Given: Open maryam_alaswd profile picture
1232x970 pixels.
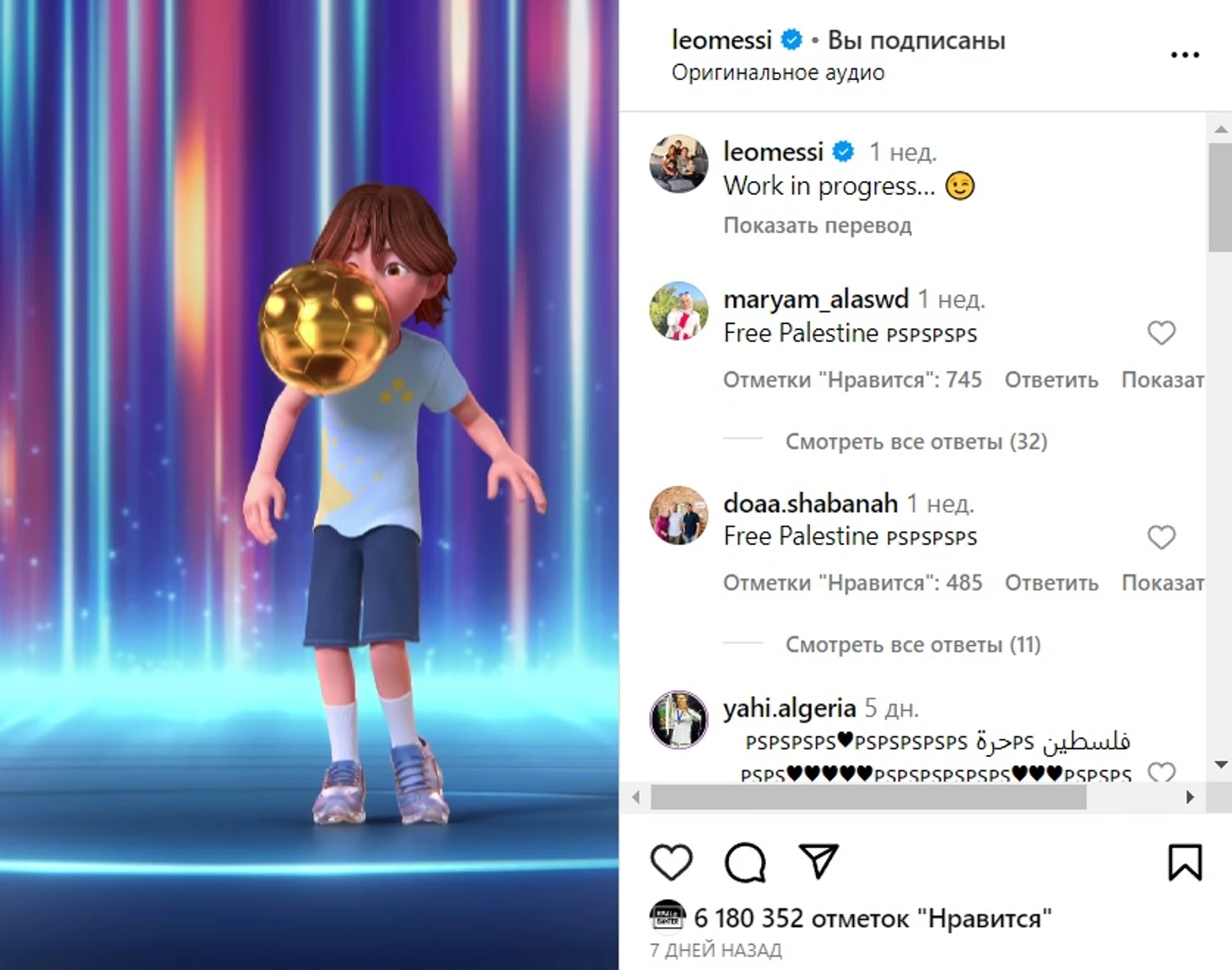Looking at the screenshot, I should coord(679,311).
